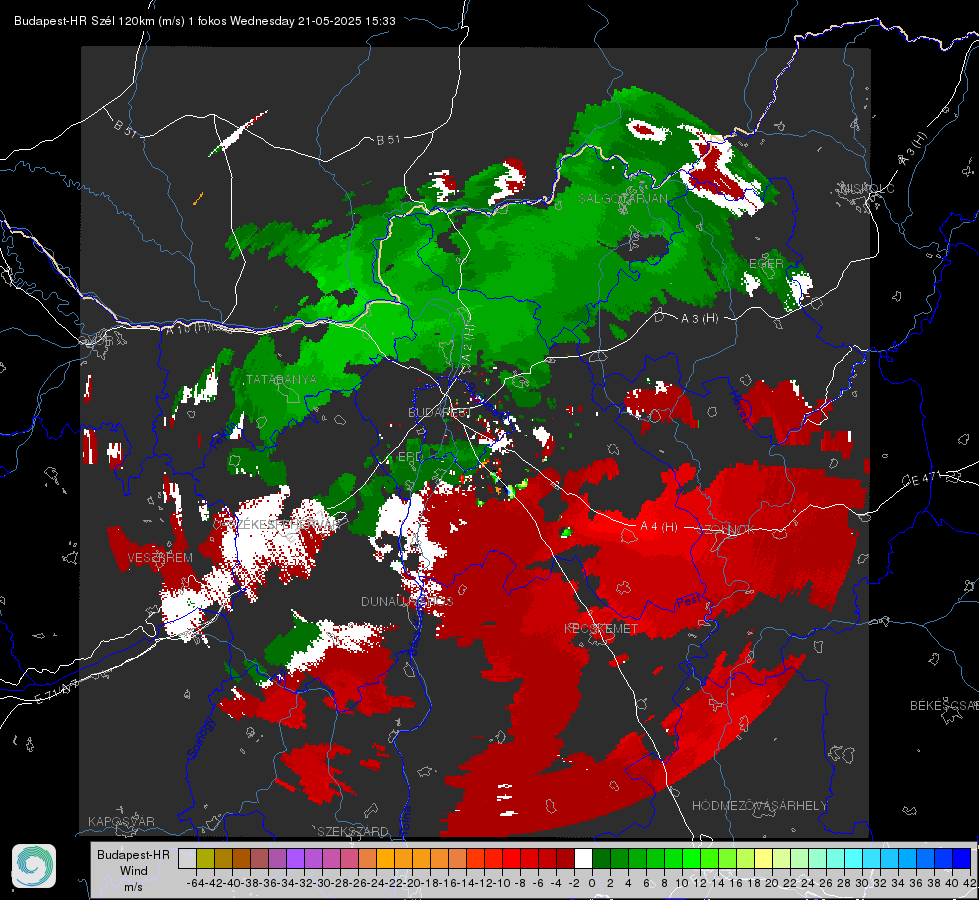This screenshot has width=979, height=900.
Task: Click the TATABÁNYA city label
Action: (281, 379)
